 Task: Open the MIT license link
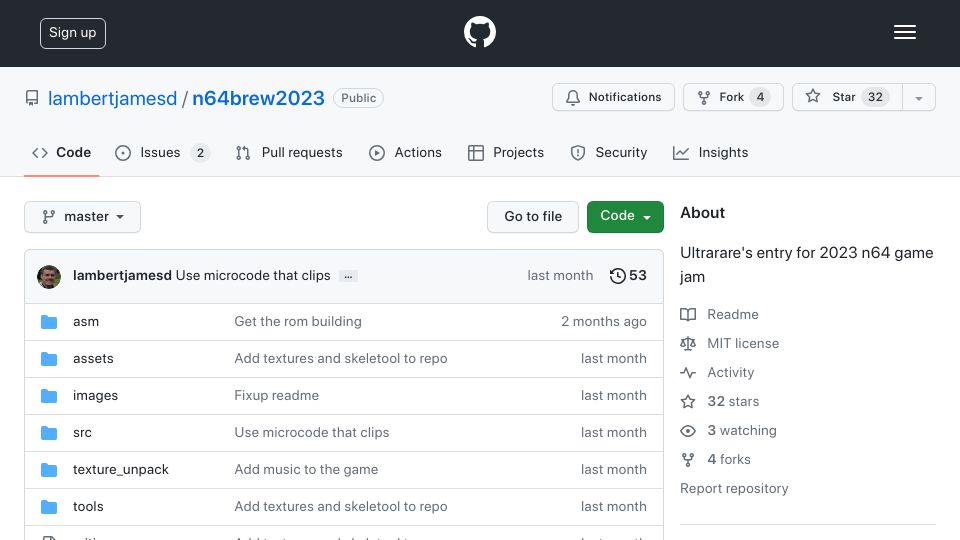click(x=730, y=343)
